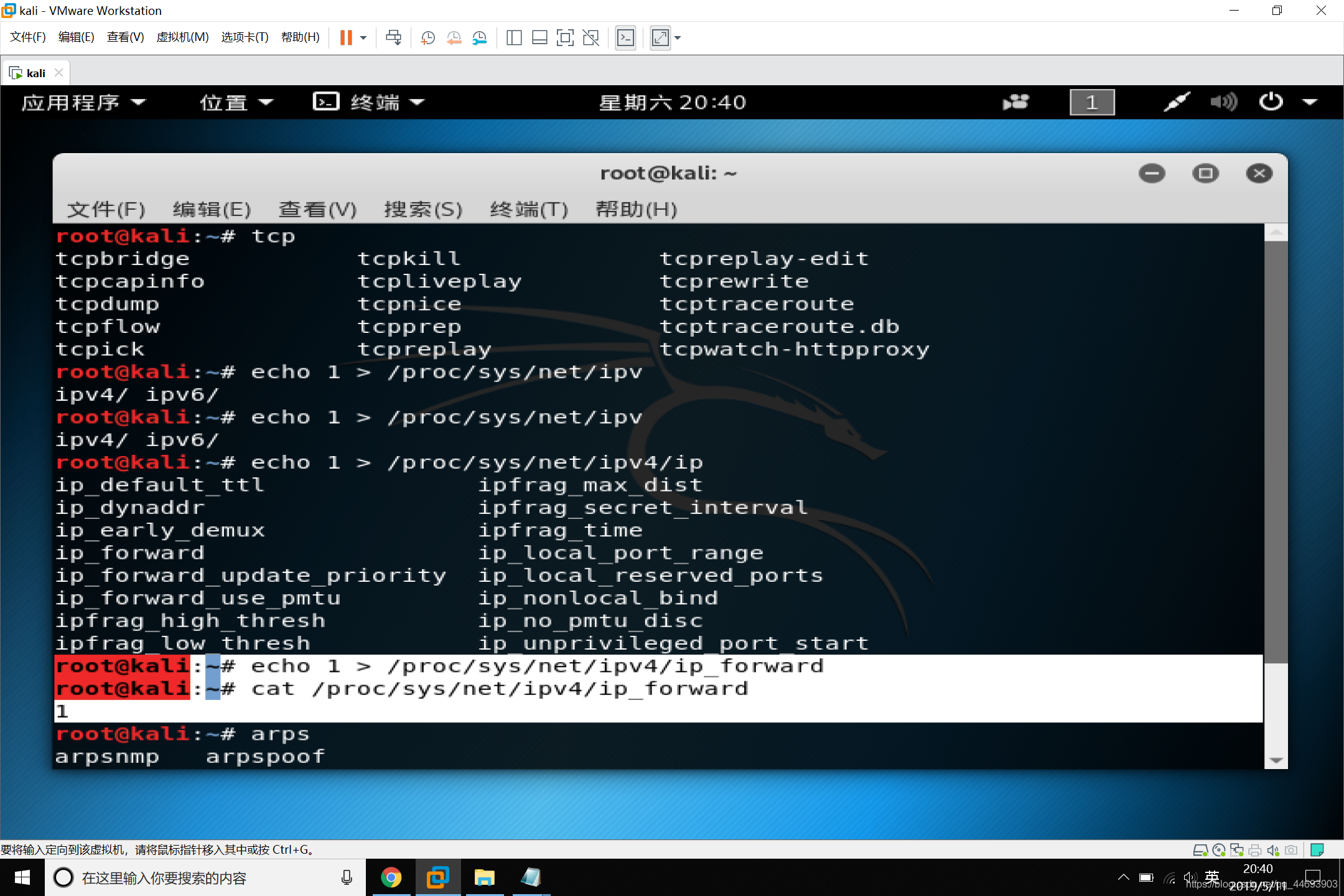Switch to Unity mode
This screenshot has width=1344, height=896.
(x=590, y=38)
